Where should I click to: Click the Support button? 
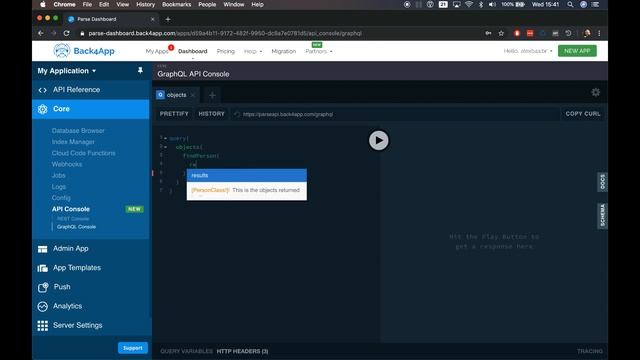point(133,348)
